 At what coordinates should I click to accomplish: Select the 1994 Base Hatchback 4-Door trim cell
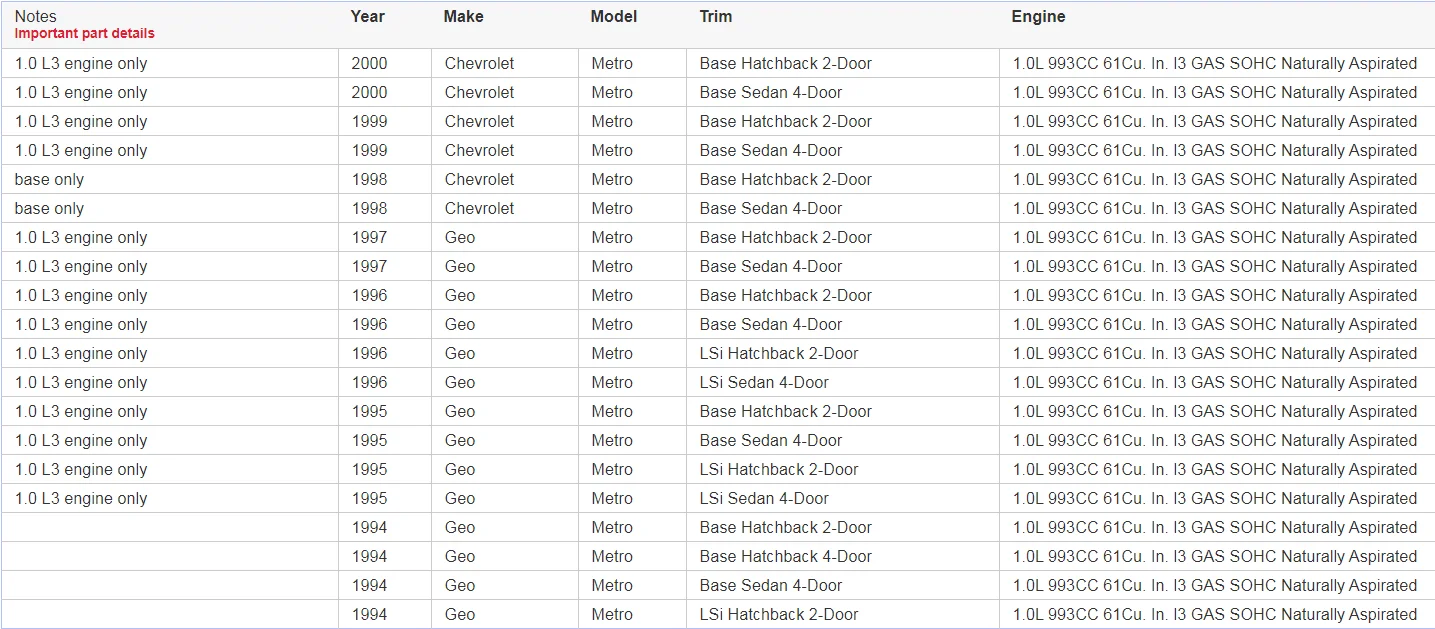(x=843, y=557)
